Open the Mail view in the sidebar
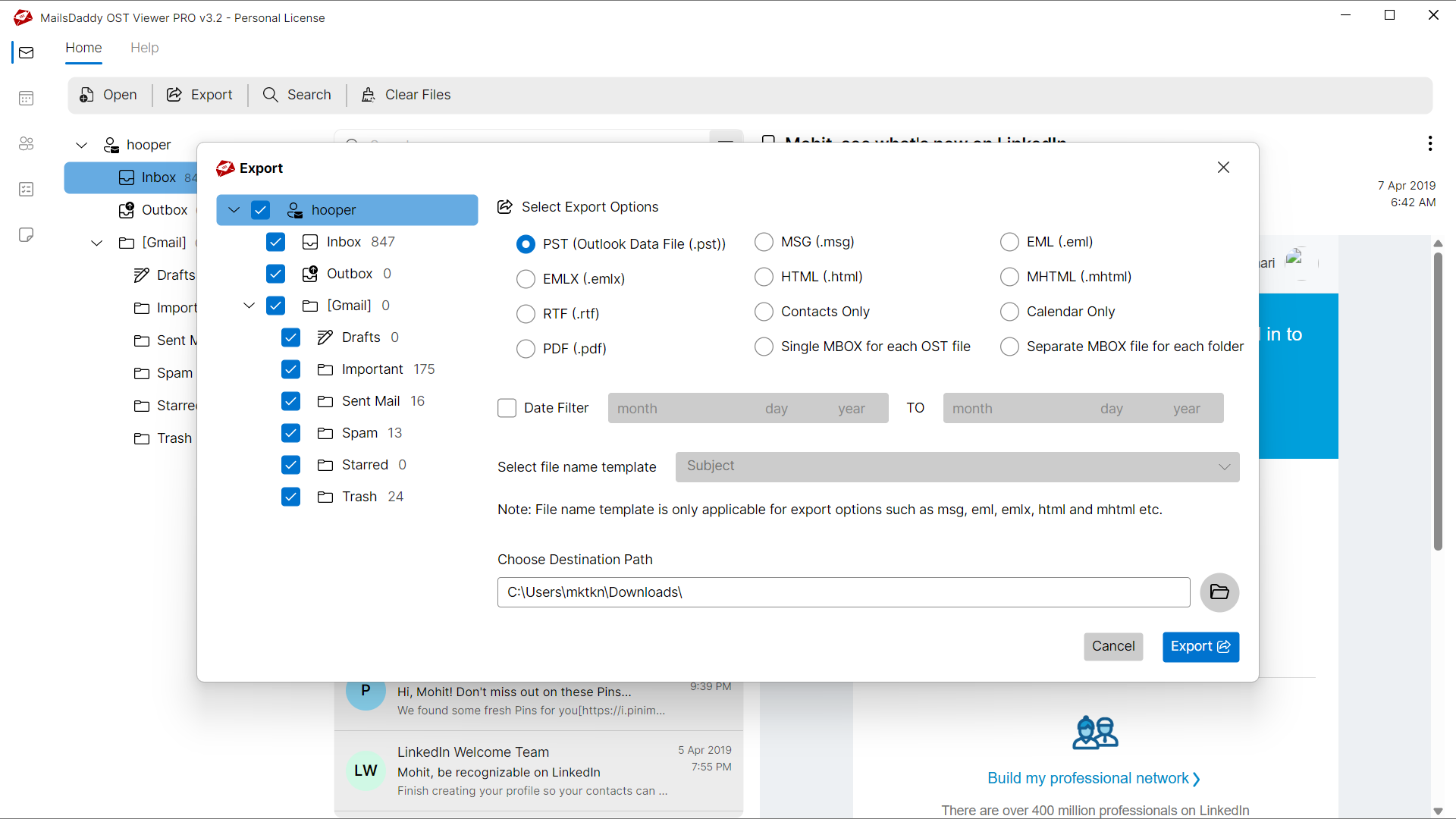Viewport: 1456px width, 819px height. coord(27,53)
